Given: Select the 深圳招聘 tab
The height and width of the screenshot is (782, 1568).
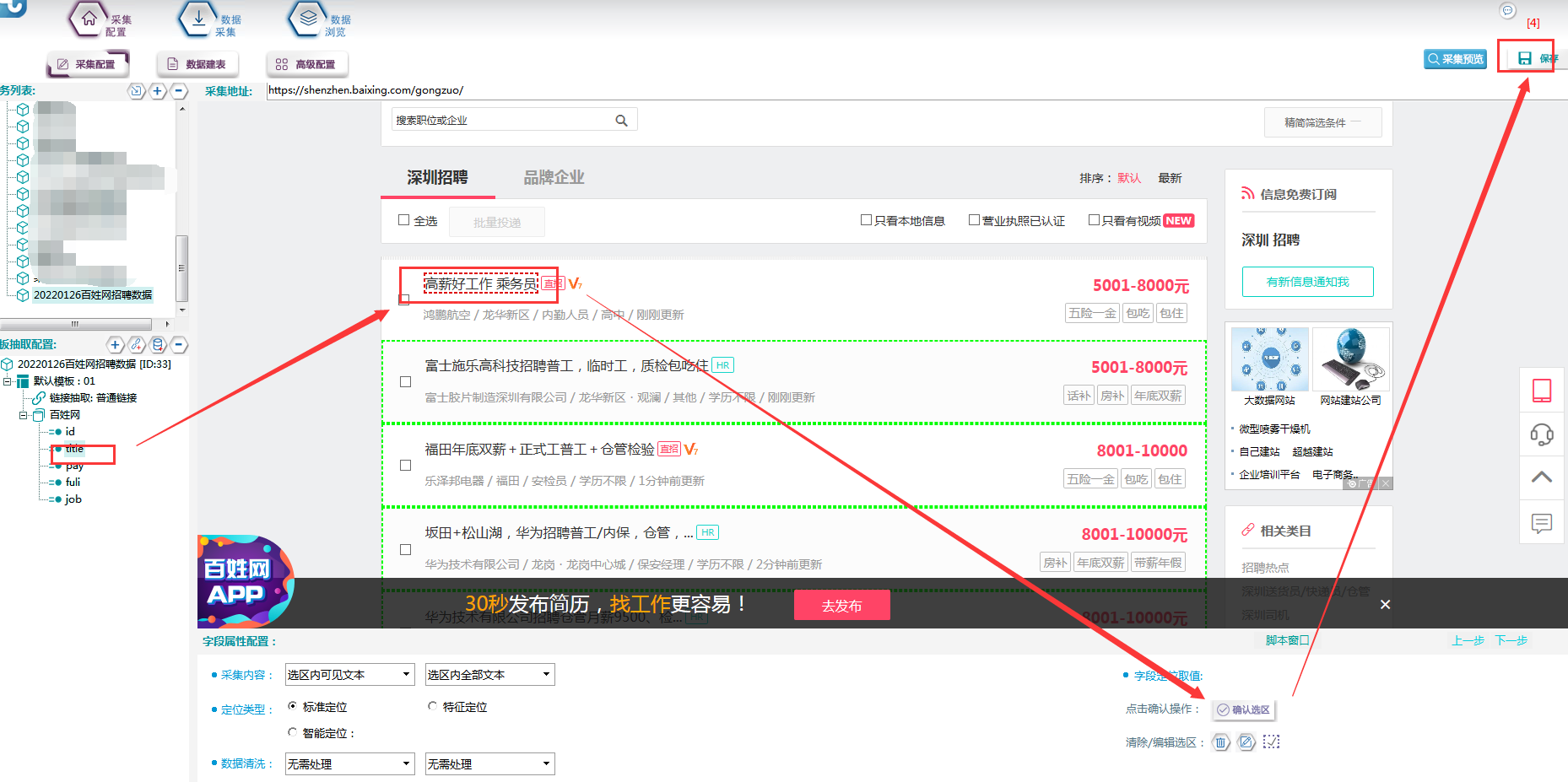Looking at the screenshot, I should [439, 177].
